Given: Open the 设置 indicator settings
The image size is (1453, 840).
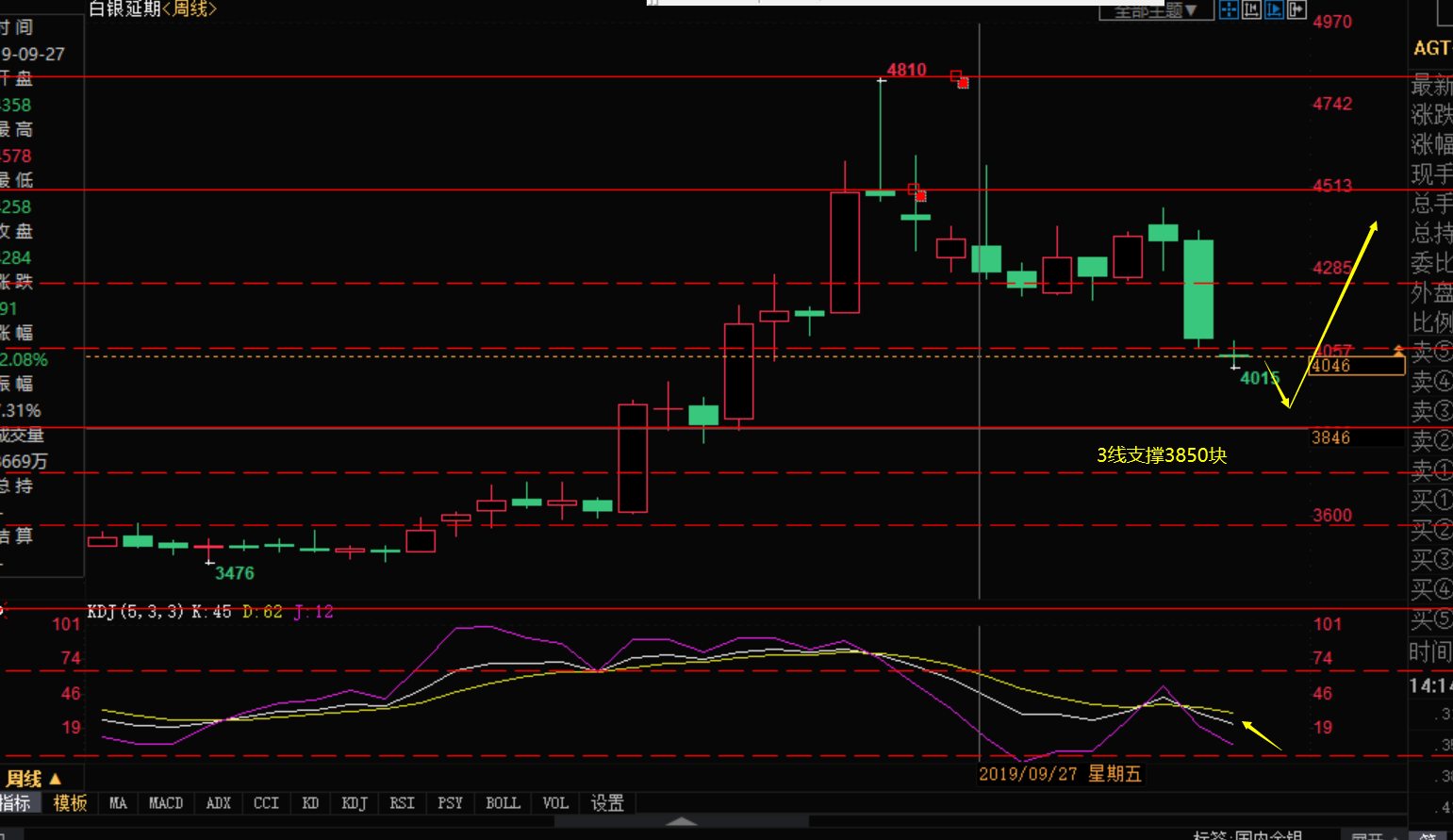Looking at the screenshot, I should pyautogui.click(x=607, y=803).
